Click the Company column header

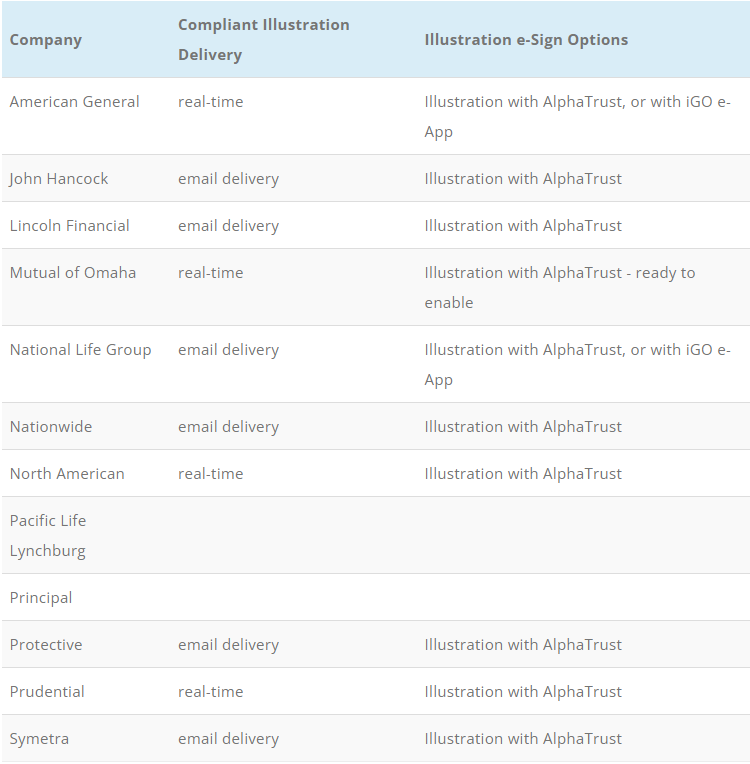(46, 40)
